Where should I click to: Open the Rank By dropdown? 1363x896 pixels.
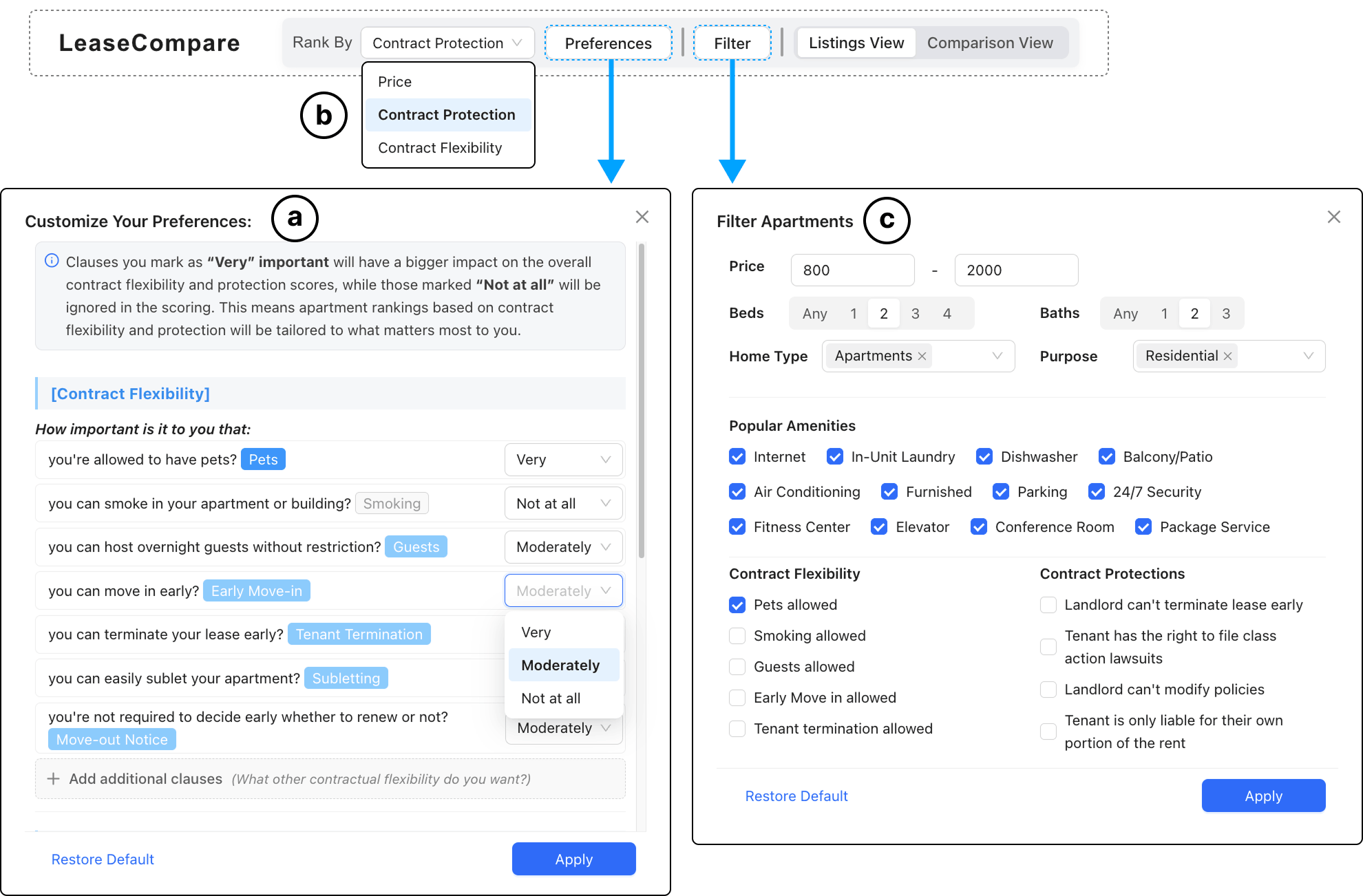coord(447,43)
